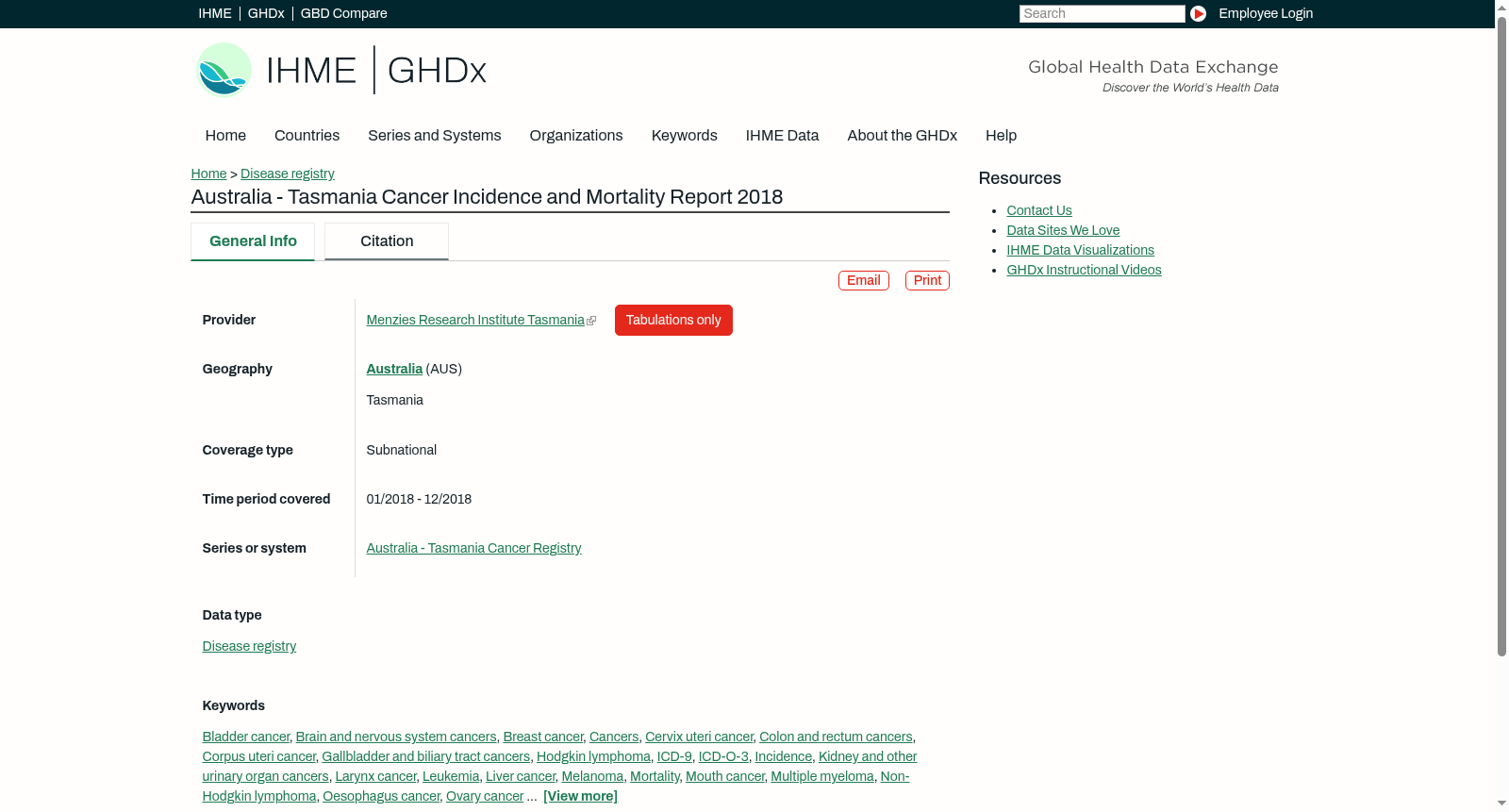Open Employee Login link
Image resolution: width=1509 pixels, height=812 pixels.
point(1266,13)
